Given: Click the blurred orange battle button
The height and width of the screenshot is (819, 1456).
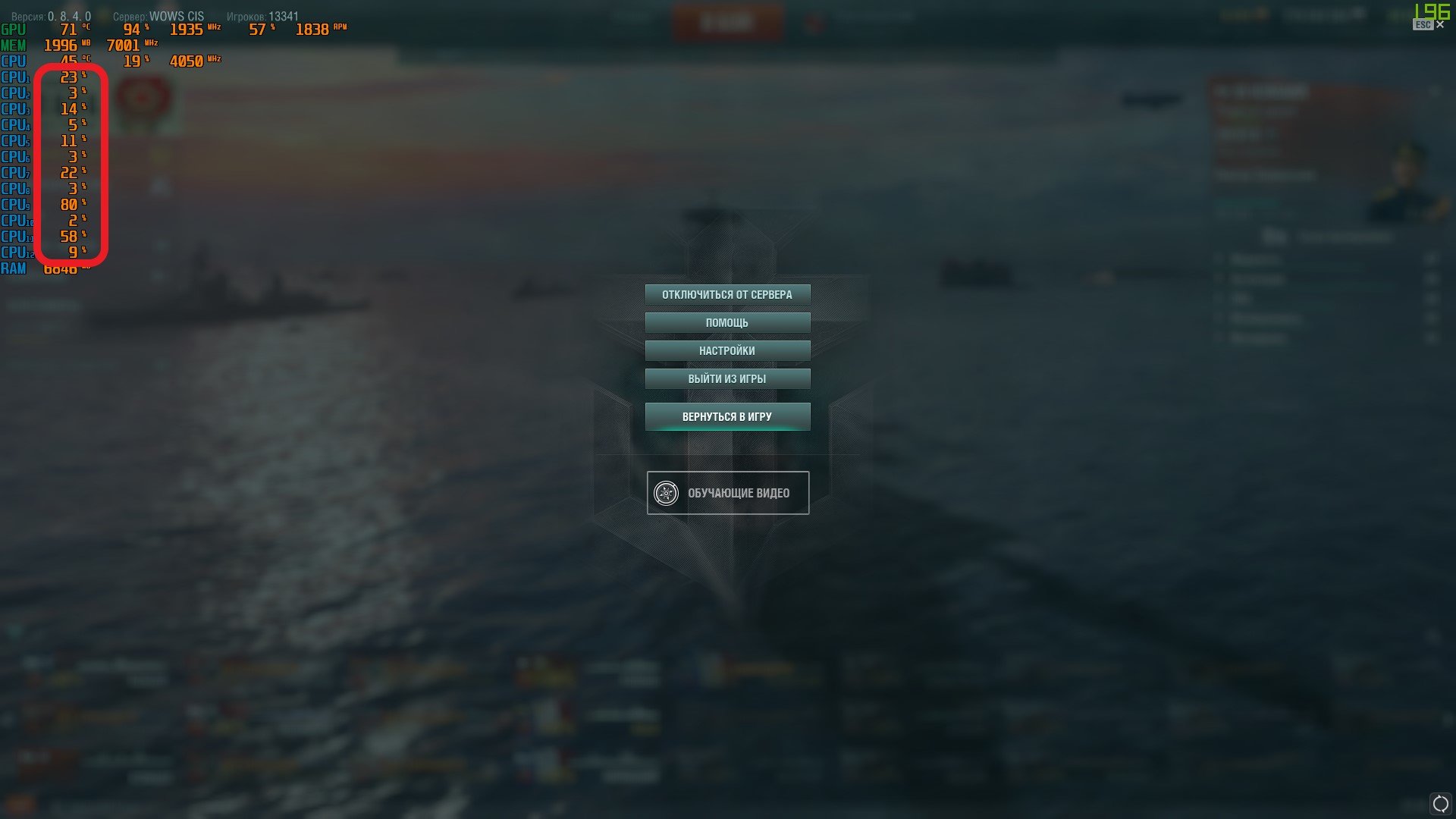Looking at the screenshot, I should click(727, 22).
